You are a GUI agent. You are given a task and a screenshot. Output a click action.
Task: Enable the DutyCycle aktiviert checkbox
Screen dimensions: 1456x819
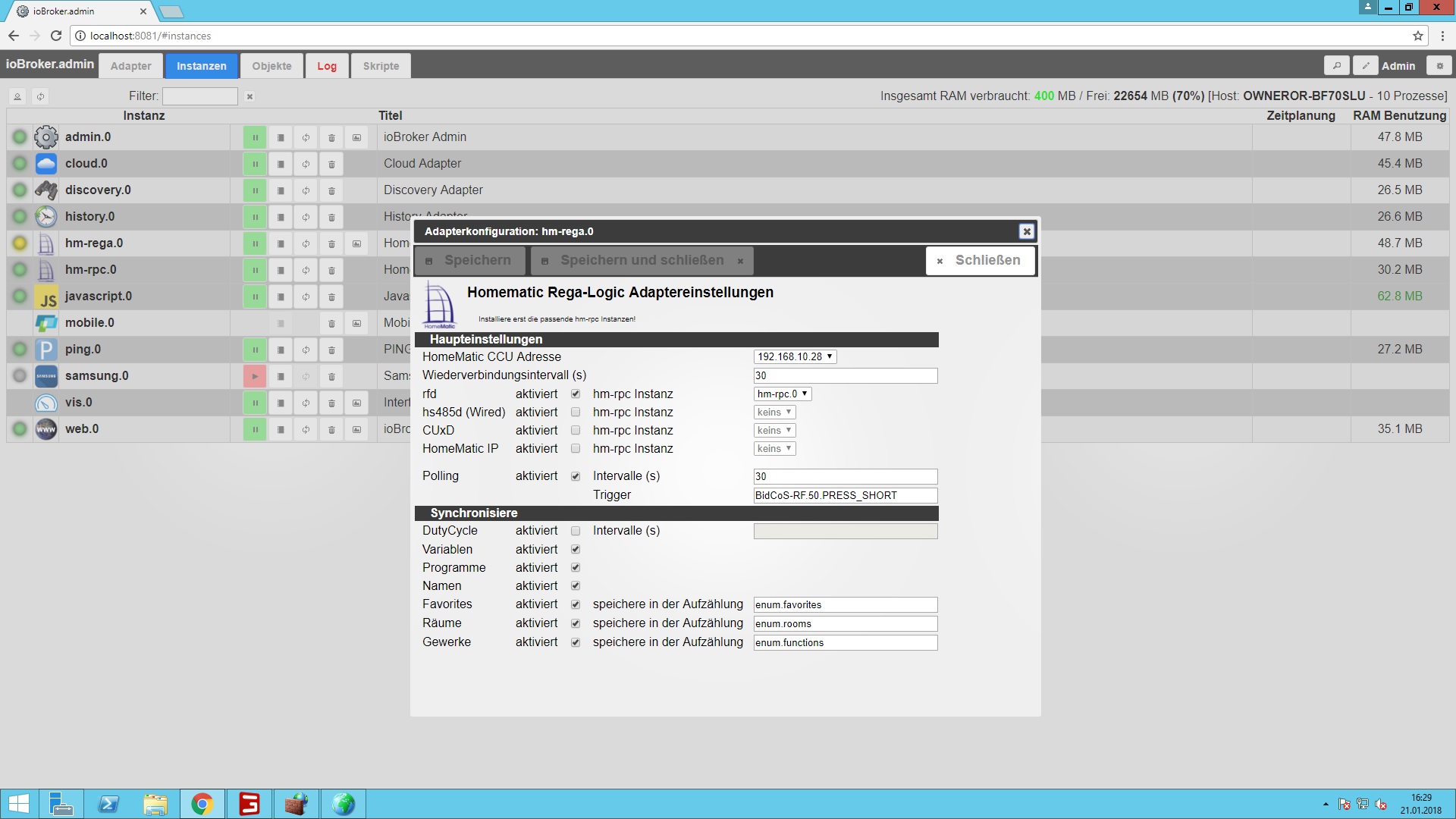[x=576, y=531]
